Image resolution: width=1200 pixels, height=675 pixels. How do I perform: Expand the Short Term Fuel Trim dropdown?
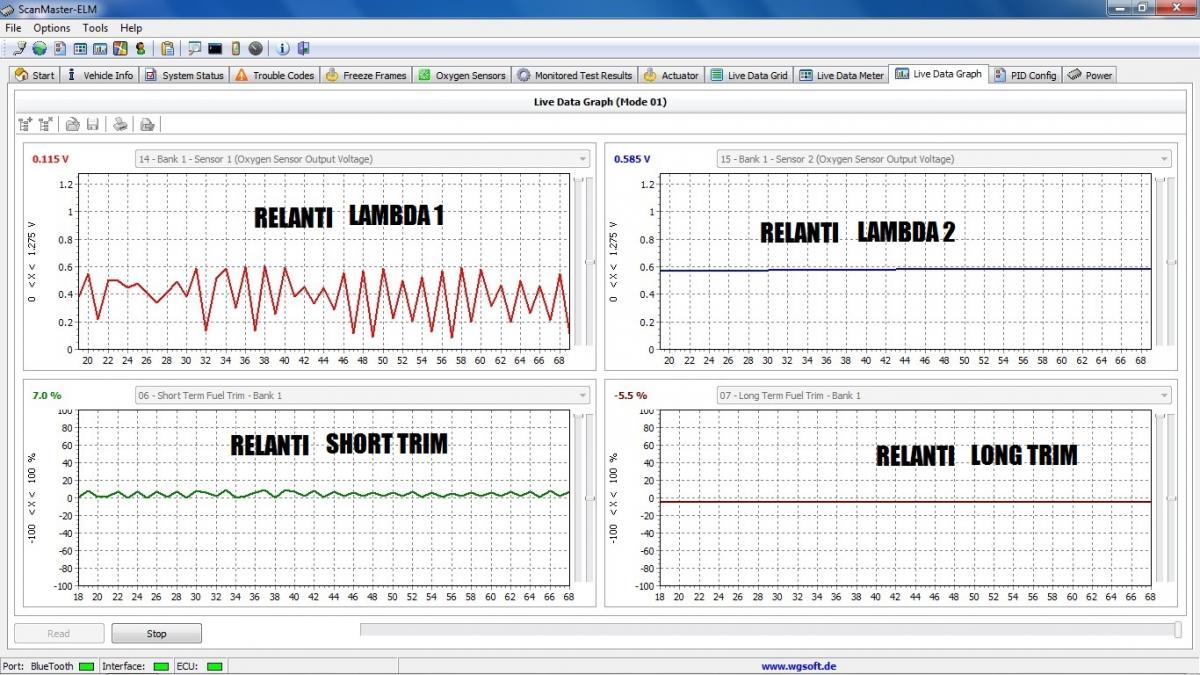coord(582,396)
